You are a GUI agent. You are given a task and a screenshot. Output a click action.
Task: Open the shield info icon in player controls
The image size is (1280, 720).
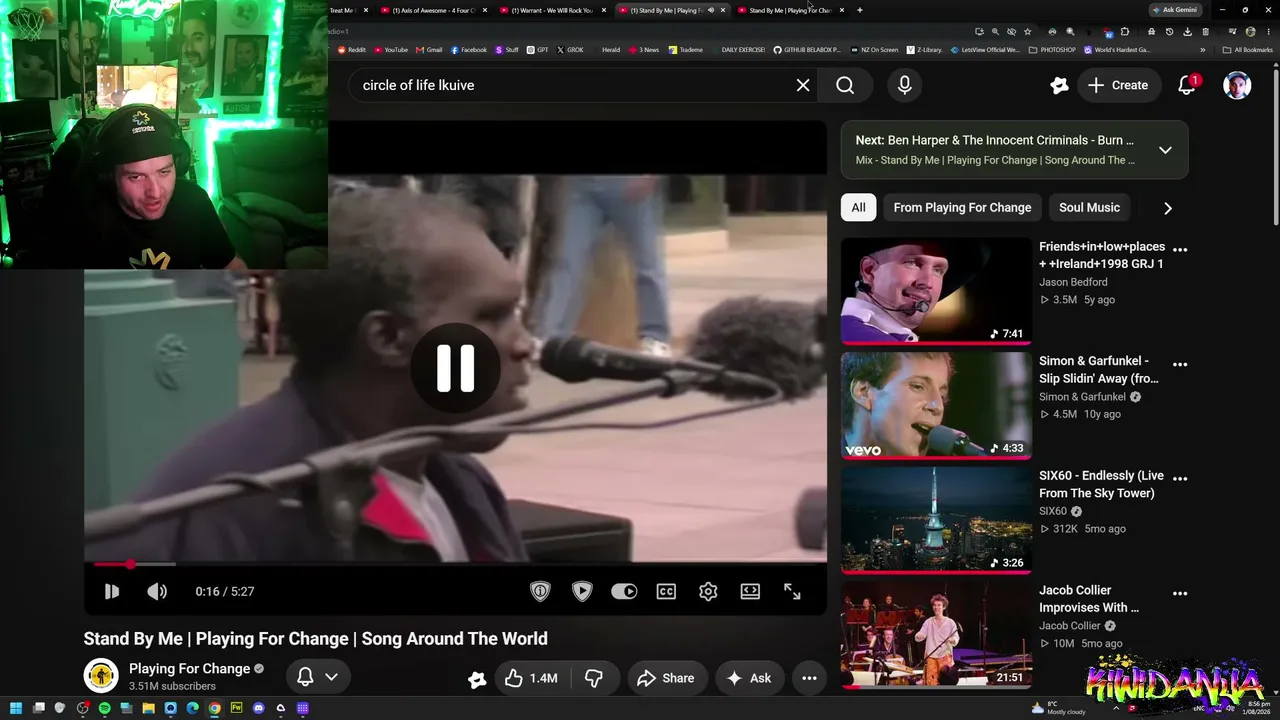click(x=540, y=591)
